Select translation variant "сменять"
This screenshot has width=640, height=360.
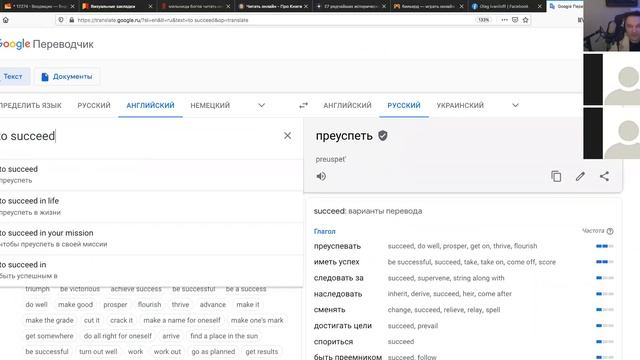click(329, 310)
